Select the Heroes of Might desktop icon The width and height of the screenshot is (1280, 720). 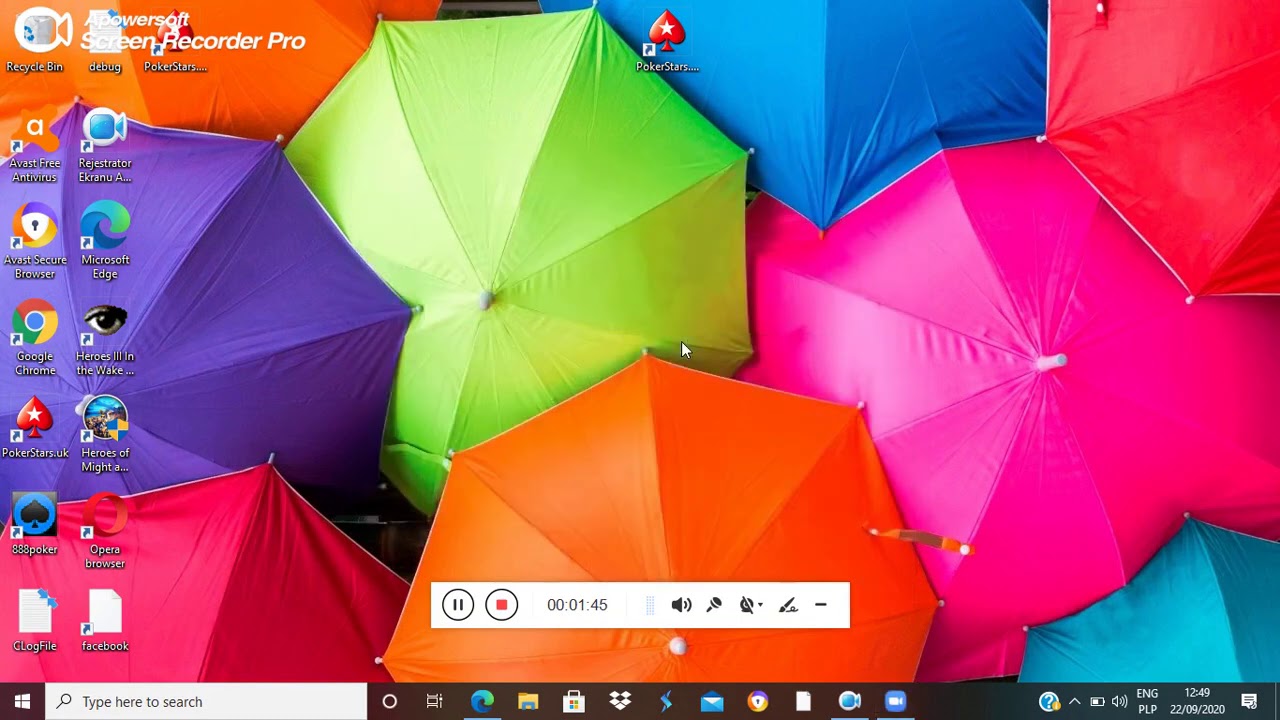pos(105,435)
